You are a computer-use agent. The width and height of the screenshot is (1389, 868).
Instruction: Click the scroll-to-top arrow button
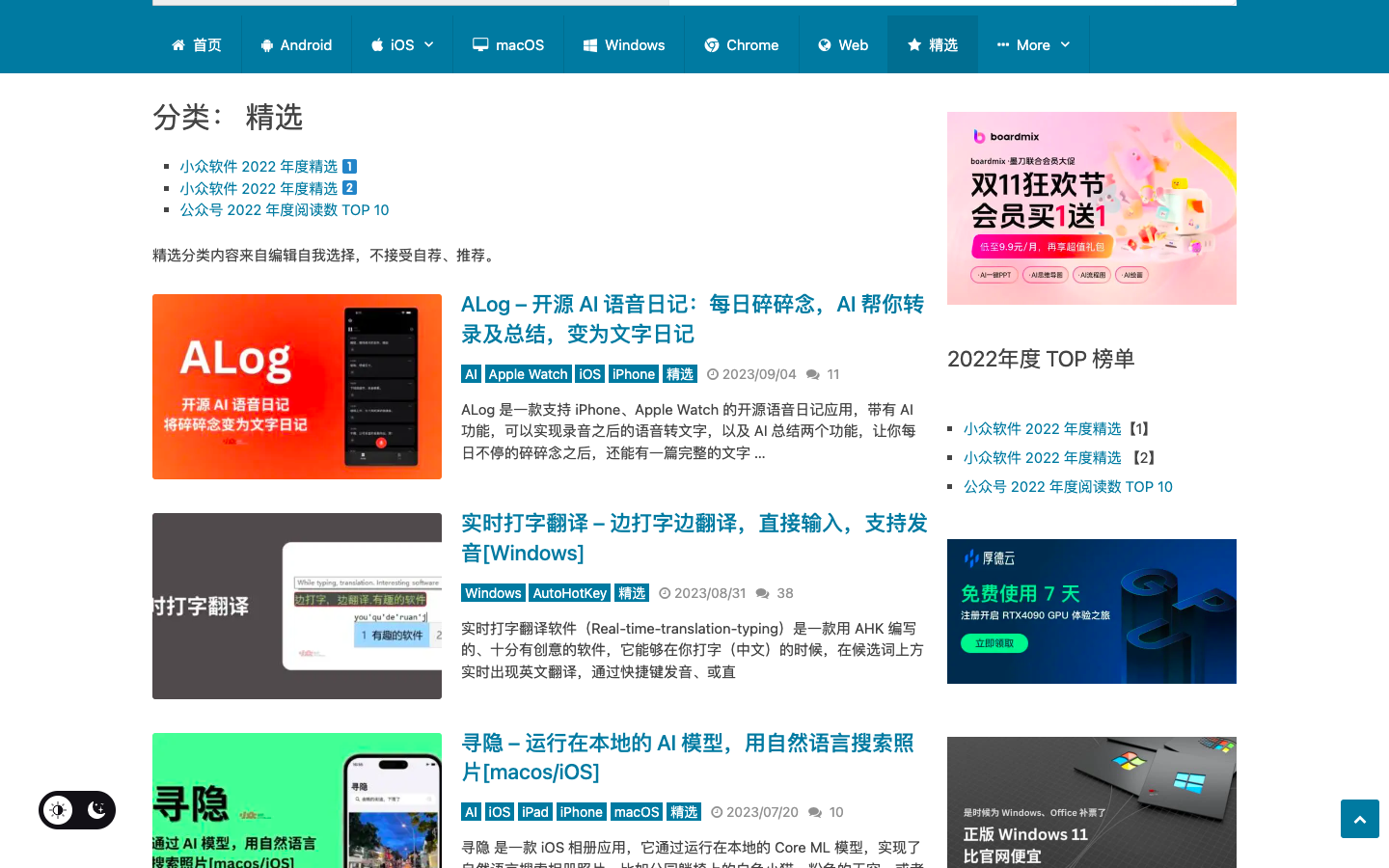pyautogui.click(x=1360, y=819)
